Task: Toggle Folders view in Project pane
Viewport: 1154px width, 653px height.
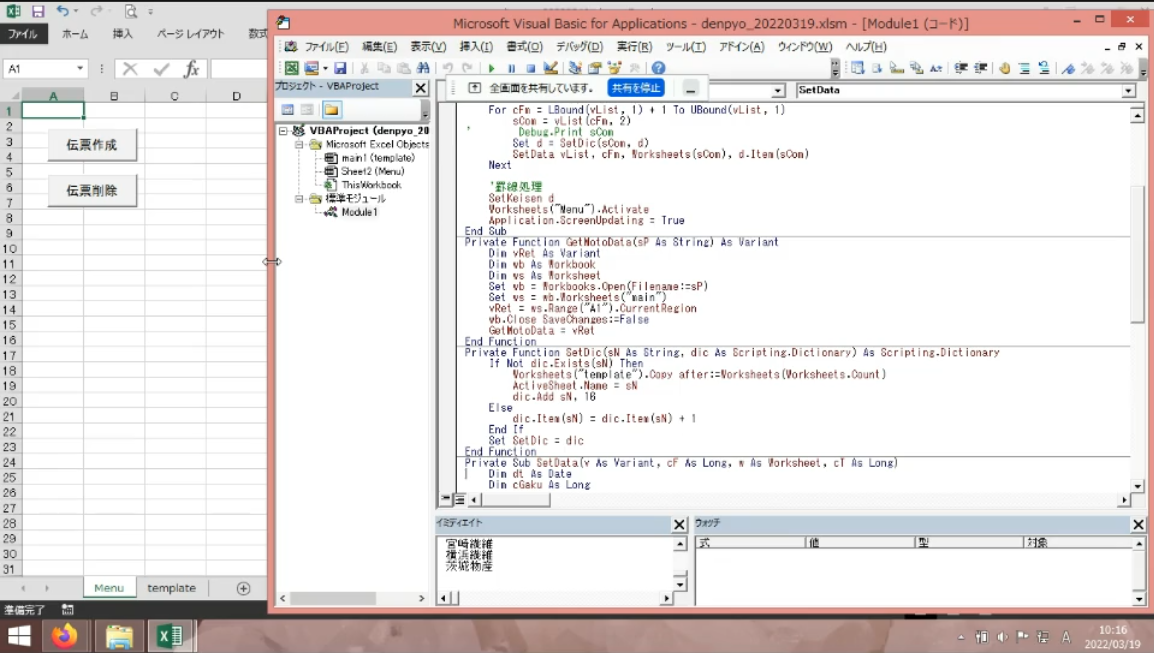Action: tap(331, 110)
